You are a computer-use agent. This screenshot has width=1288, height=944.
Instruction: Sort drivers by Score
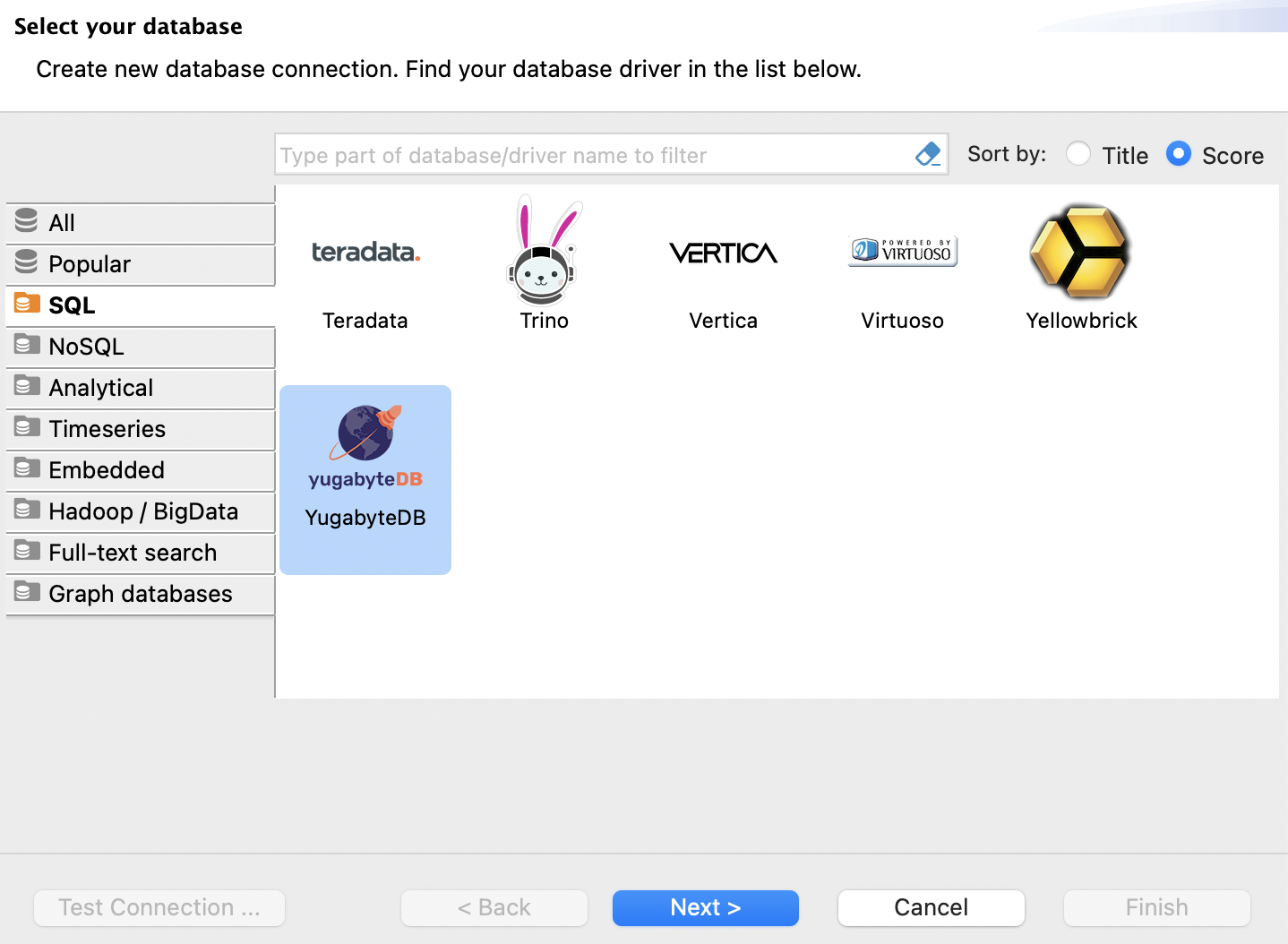[x=1179, y=154]
